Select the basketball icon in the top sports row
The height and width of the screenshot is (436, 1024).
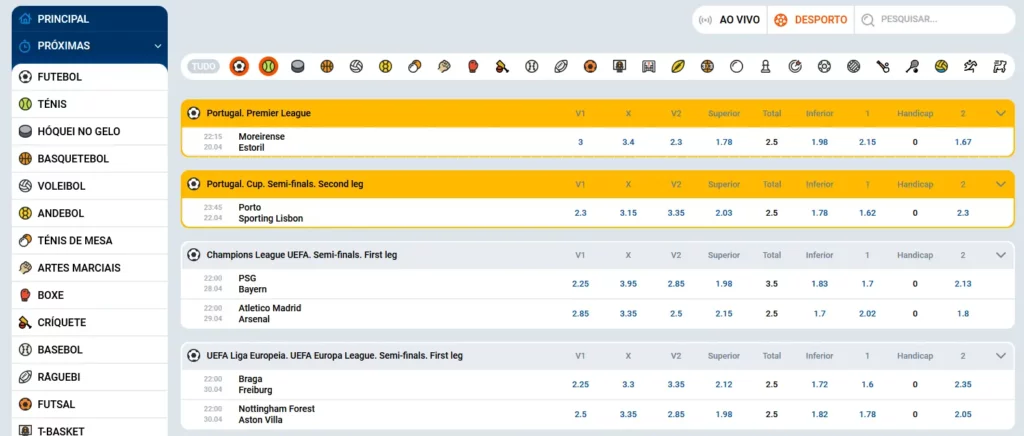point(327,67)
